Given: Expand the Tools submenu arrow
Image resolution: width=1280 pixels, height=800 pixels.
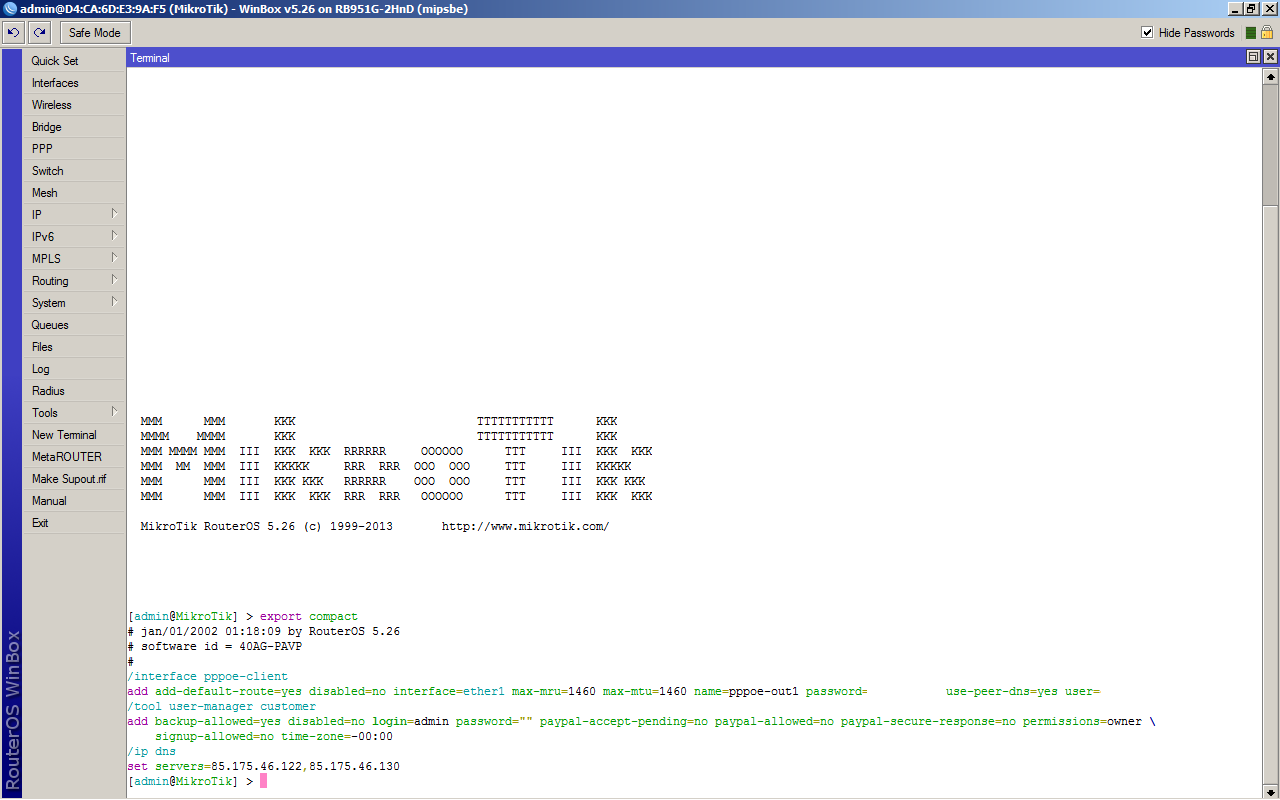Looking at the screenshot, I should point(115,412).
